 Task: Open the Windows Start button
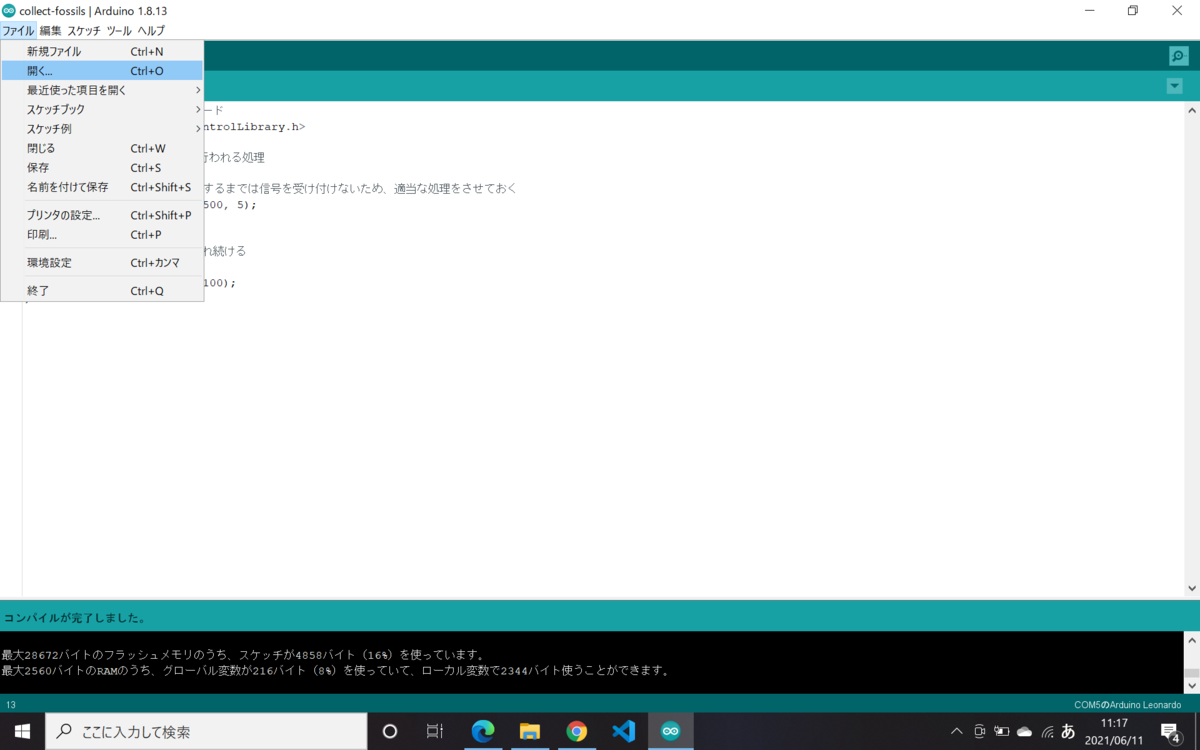pos(22,732)
